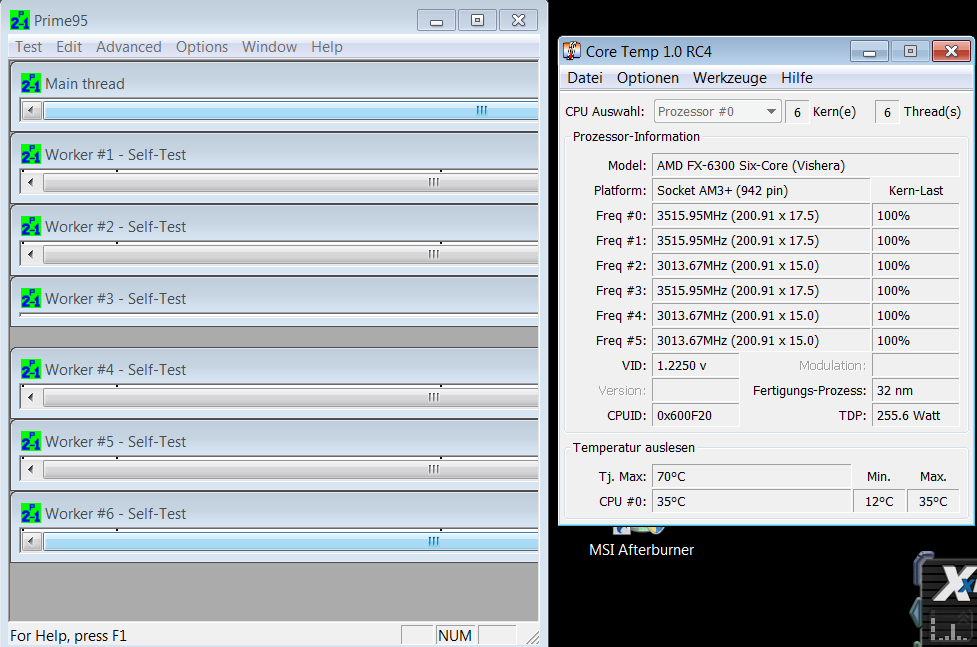Image resolution: width=977 pixels, height=647 pixels.
Task: Click the Worker #6 horizontal scrollbar thumb
Action: tap(291, 542)
